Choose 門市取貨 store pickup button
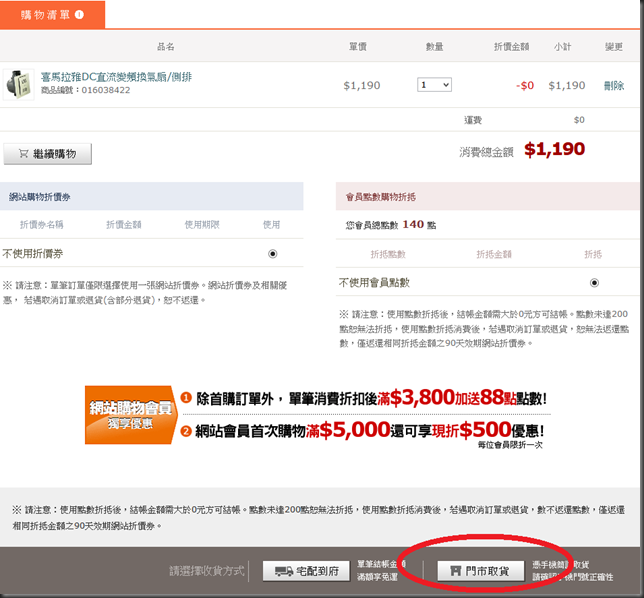 pyautogui.click(x=481, y=571)
